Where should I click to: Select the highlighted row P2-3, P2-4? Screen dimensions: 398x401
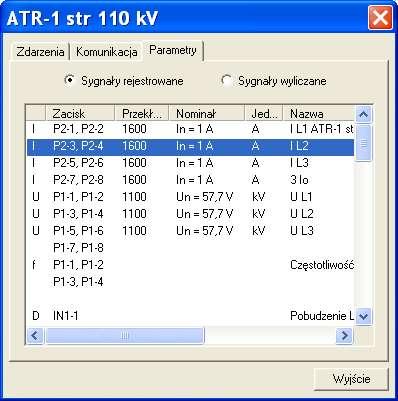coord(190,146)
